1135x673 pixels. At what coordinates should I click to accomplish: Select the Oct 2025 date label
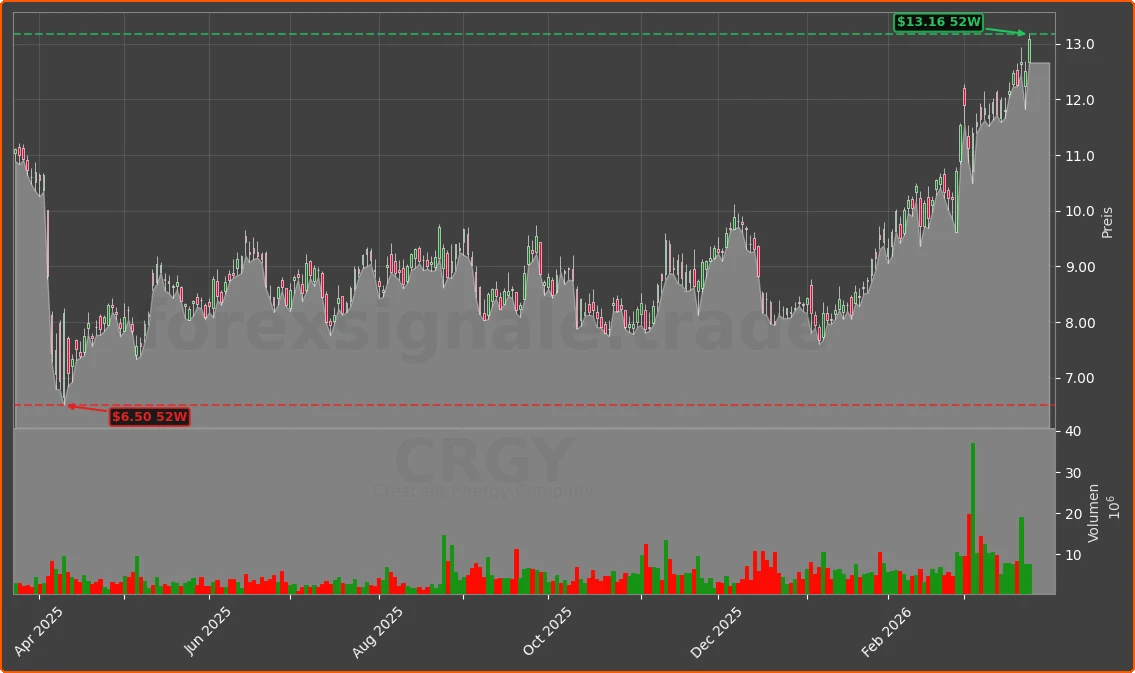[x=548, y=631]
